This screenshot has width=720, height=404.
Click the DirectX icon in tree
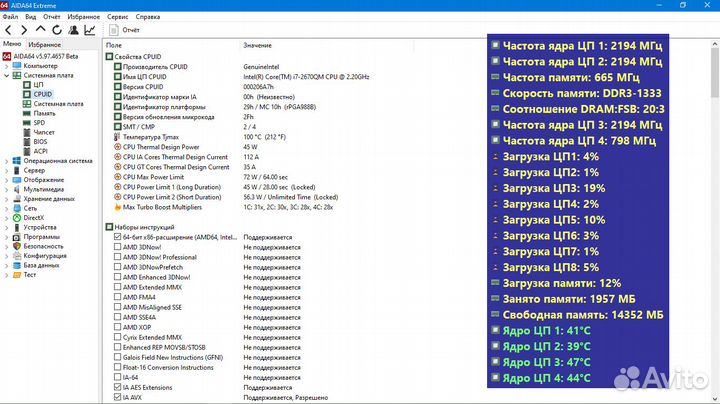tap(17, 218)
